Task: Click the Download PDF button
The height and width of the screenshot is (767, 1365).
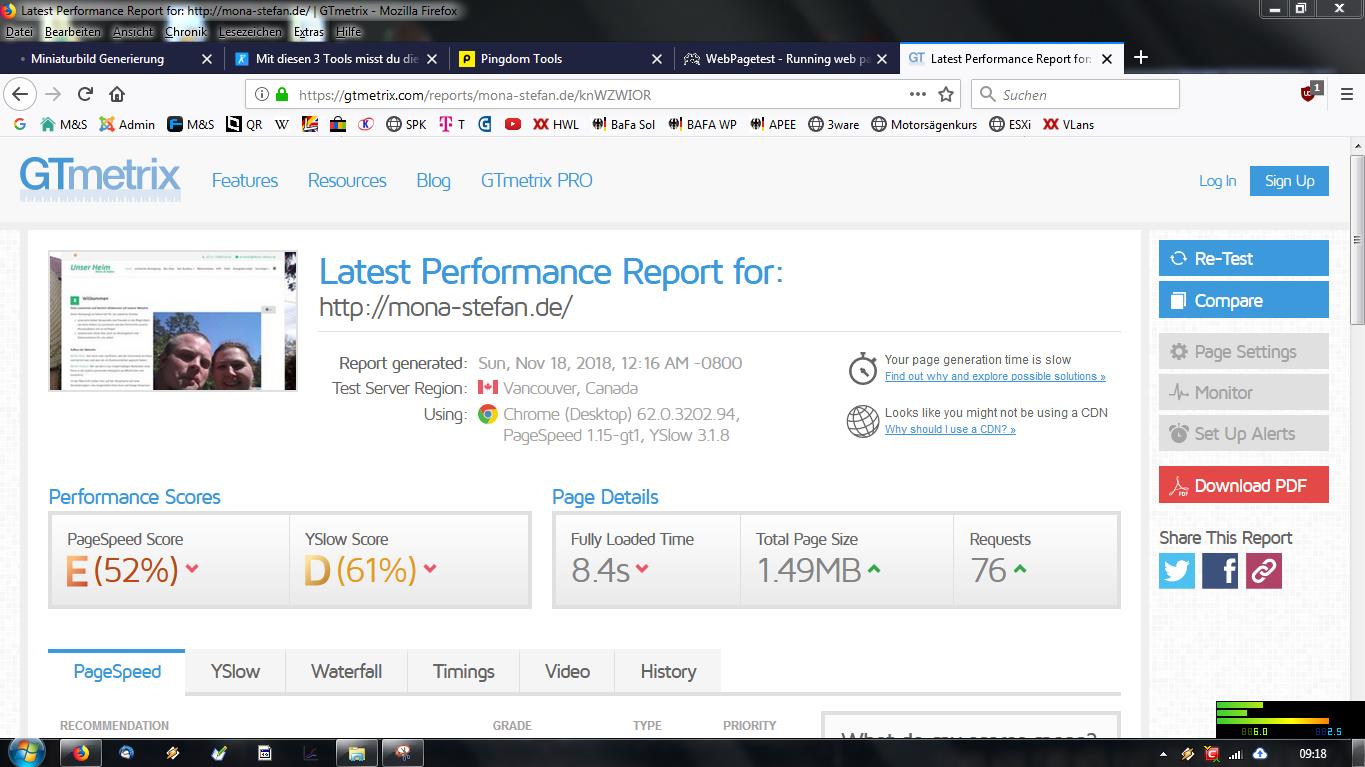Action: [x=1243, y=485]
